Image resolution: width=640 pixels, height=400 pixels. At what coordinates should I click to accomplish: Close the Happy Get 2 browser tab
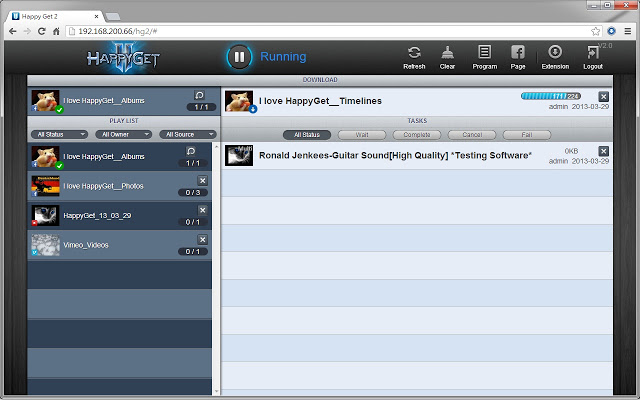click(x=96, y=17)
